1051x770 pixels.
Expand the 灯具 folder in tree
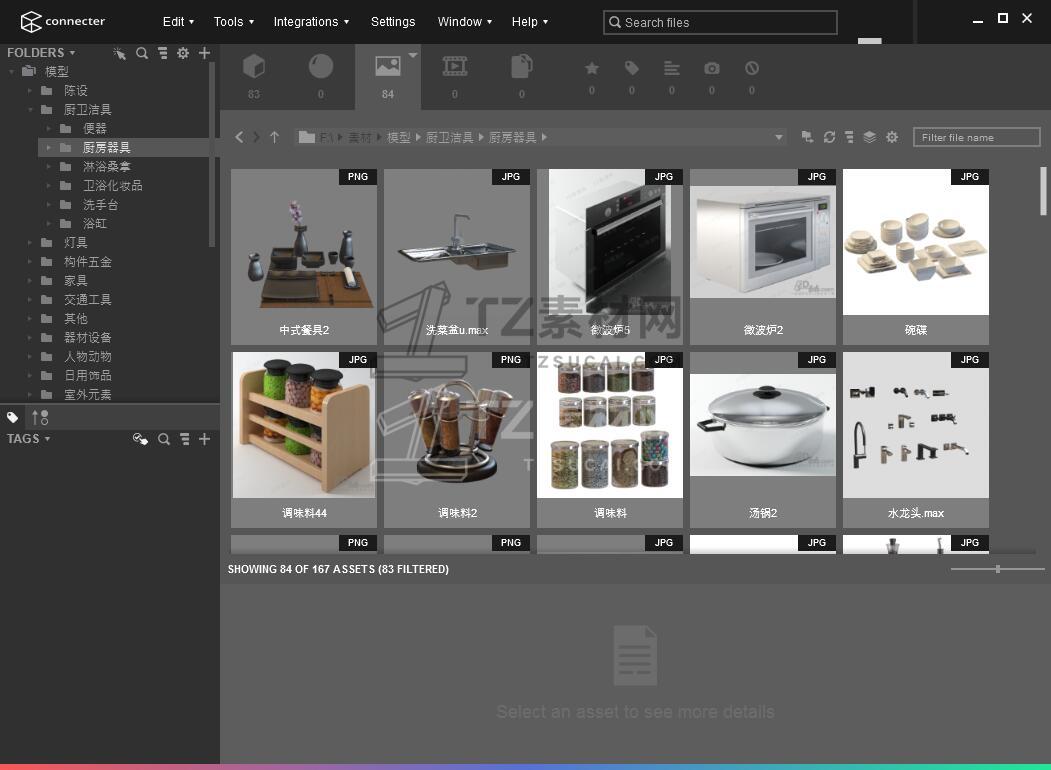click(x=30, y=243)
